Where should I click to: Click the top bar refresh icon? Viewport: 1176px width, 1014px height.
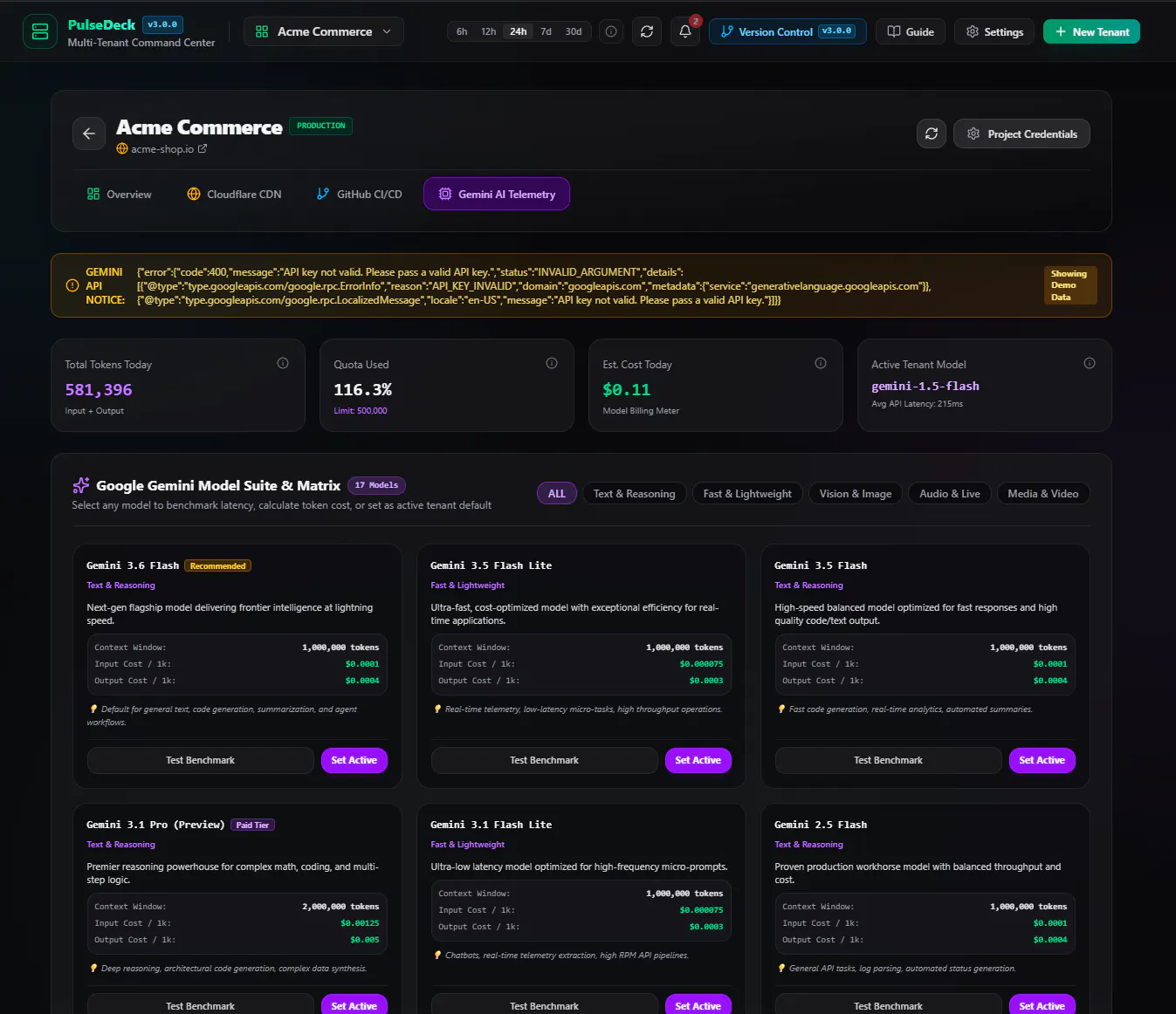[647, 31]
